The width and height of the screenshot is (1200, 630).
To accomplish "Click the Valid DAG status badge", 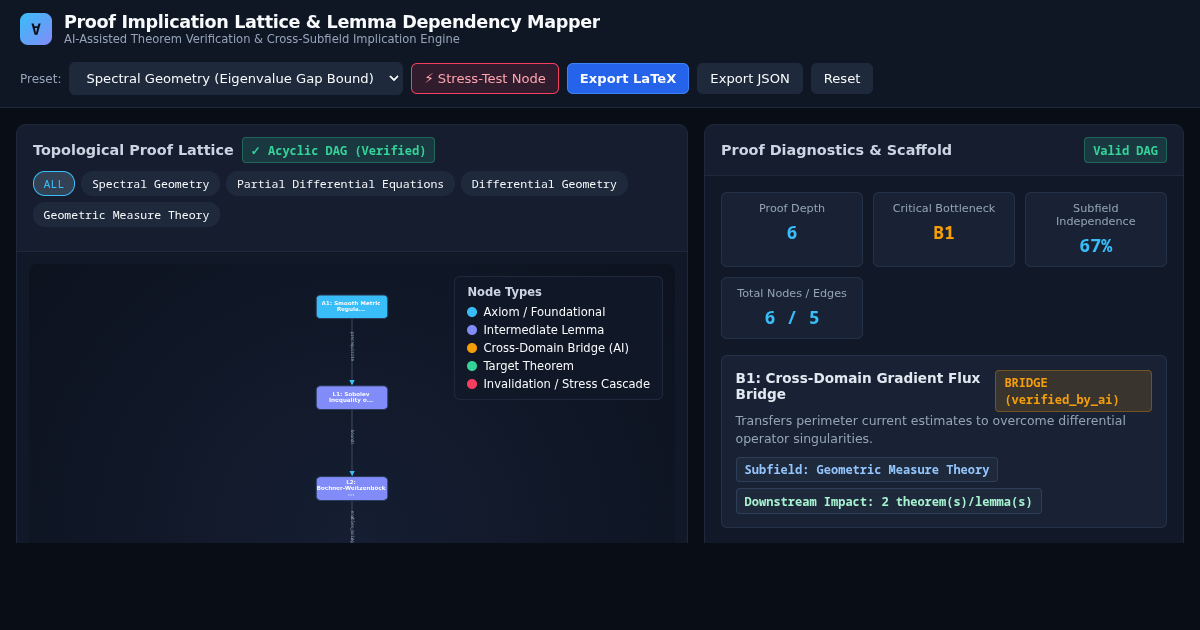I will 1125,150.
